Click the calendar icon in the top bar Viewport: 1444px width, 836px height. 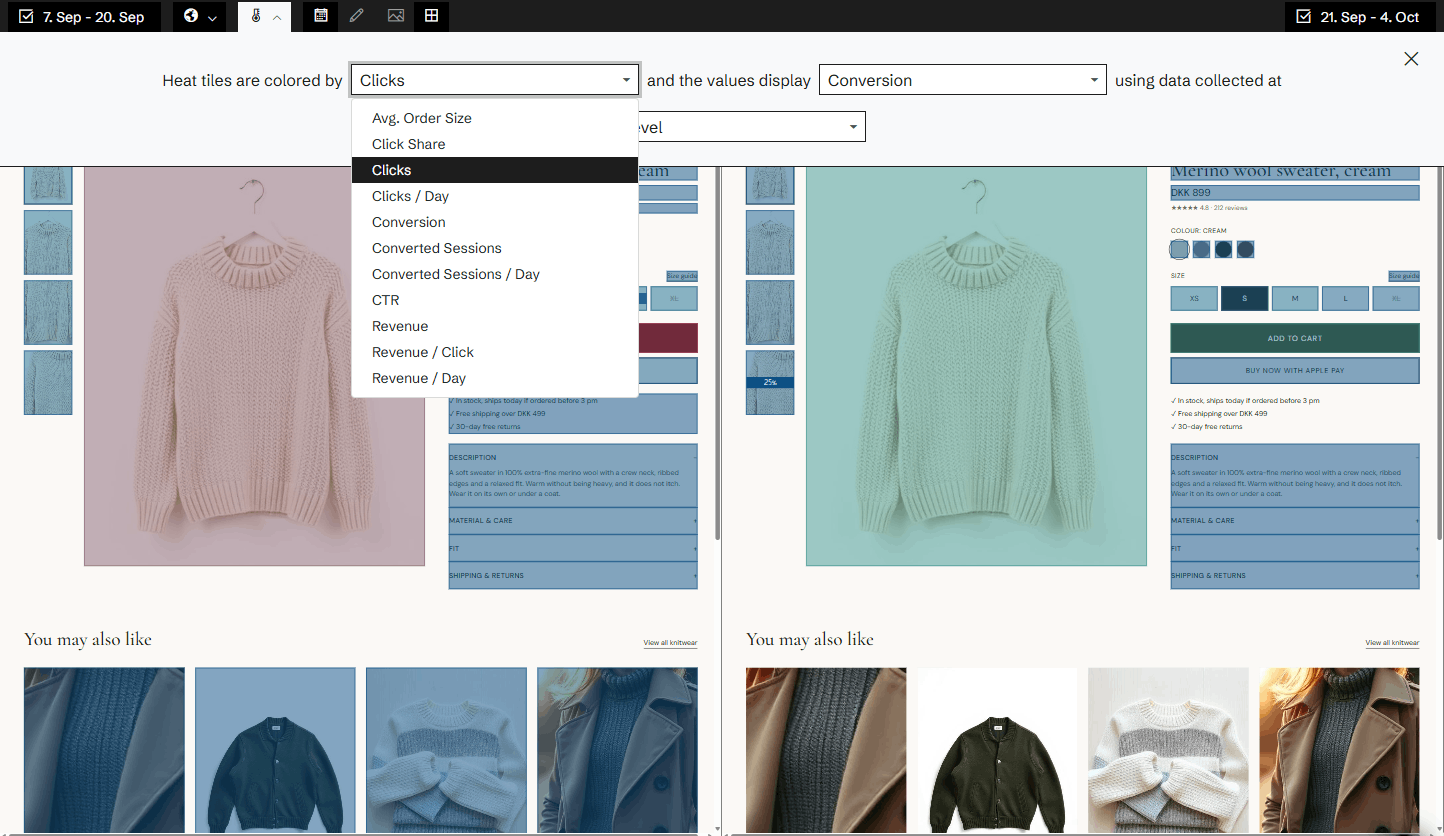click(320, 16)
